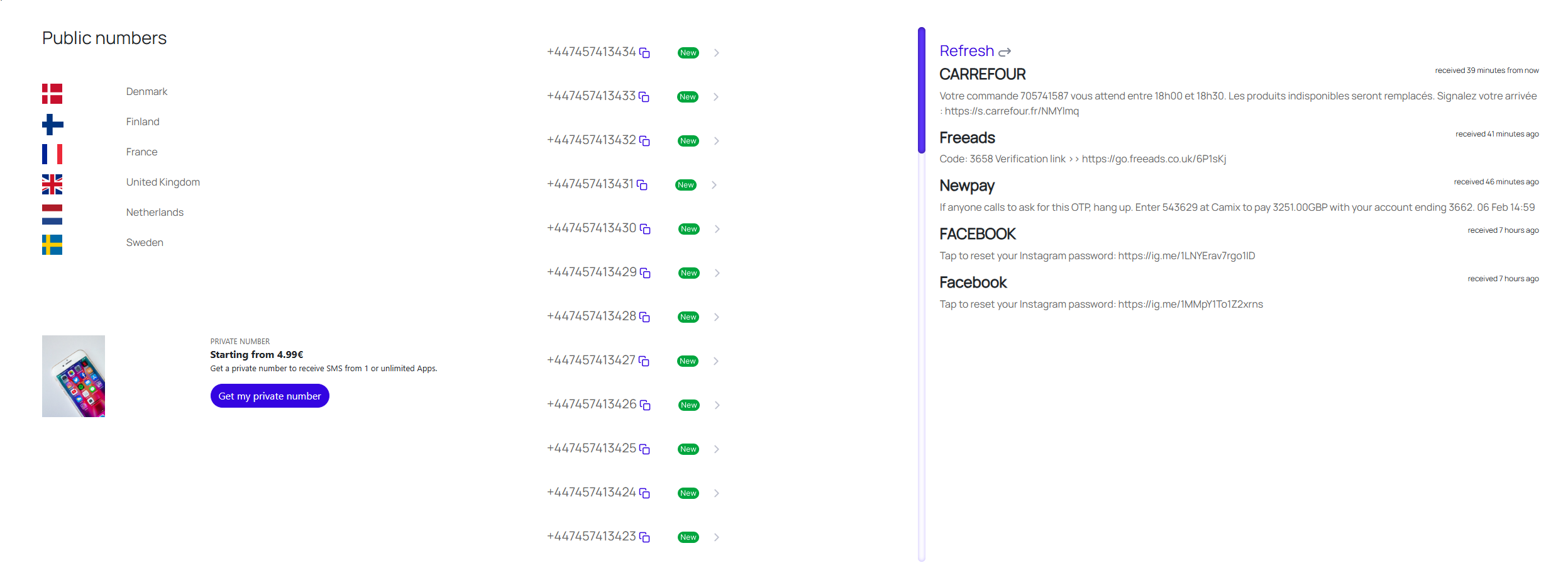Copy number +447457413432
This screenshot has height=570, width=1568.
pyautogui.click(x=644, y=141)
